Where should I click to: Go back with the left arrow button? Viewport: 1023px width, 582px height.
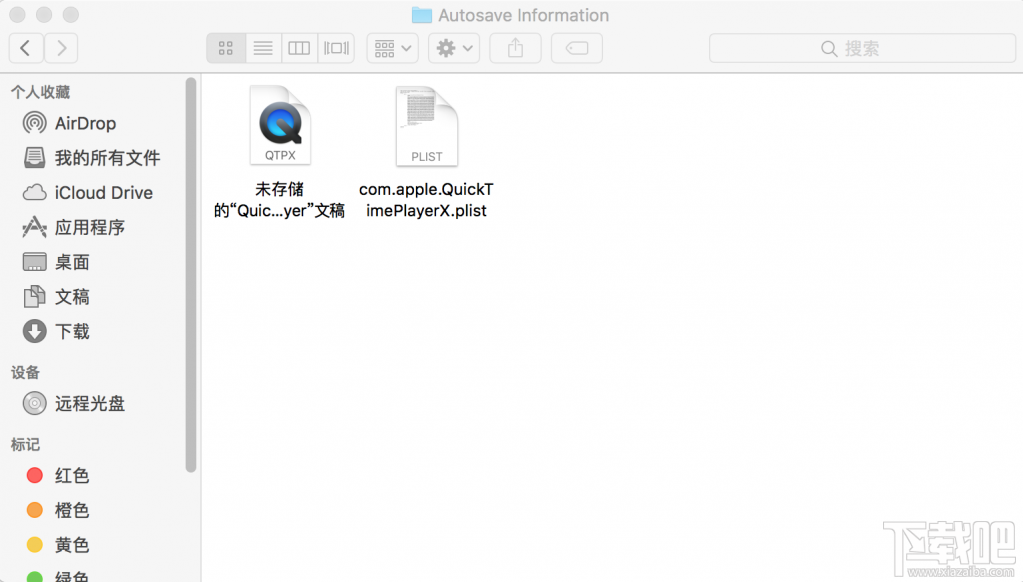click(26, 48)
